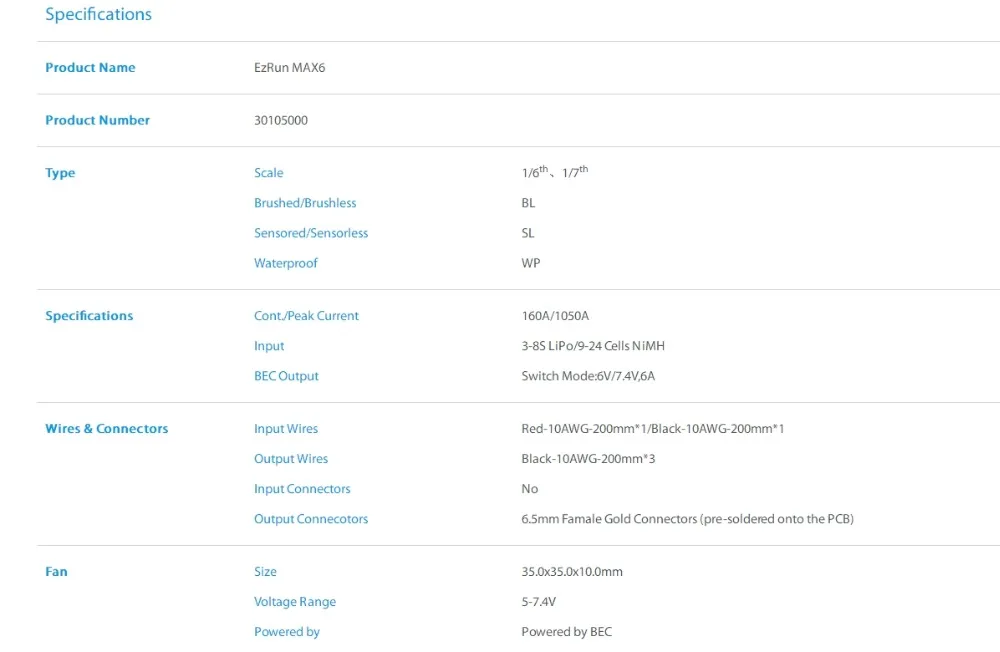Click the SL value
Image resolution: width=1000 pixels, height=652 pixels.
(527, 233)
